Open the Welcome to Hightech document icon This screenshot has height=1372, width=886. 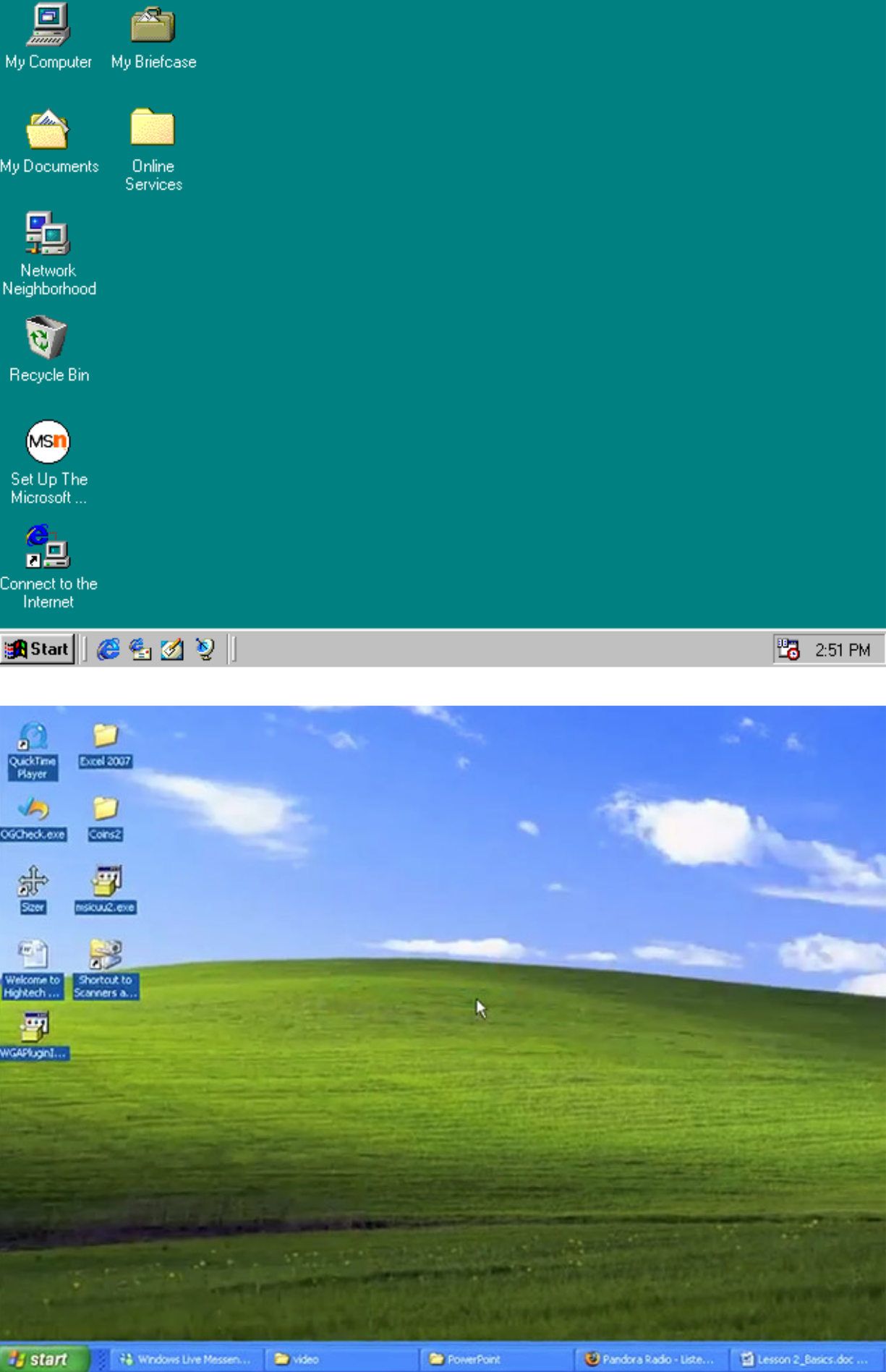click(33, 969)
